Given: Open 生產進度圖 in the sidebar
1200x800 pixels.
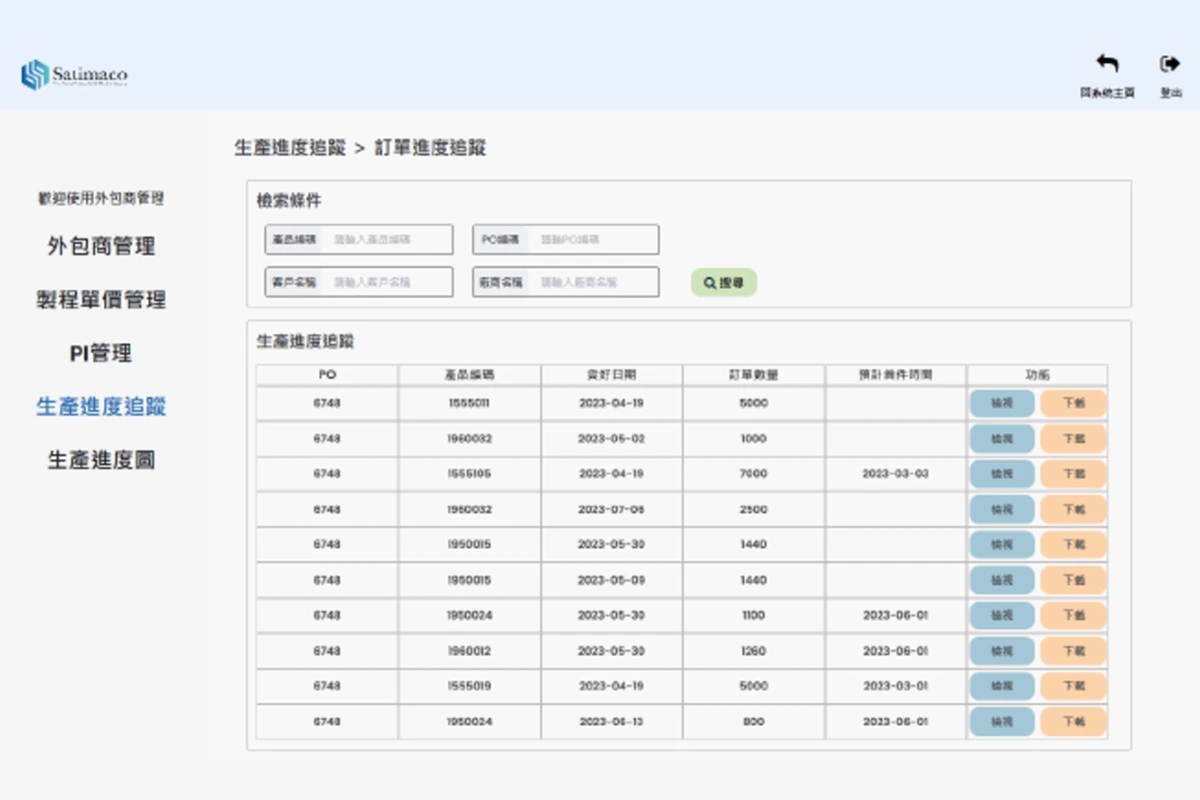Looking at the screenshot, I should coord(101,460).
